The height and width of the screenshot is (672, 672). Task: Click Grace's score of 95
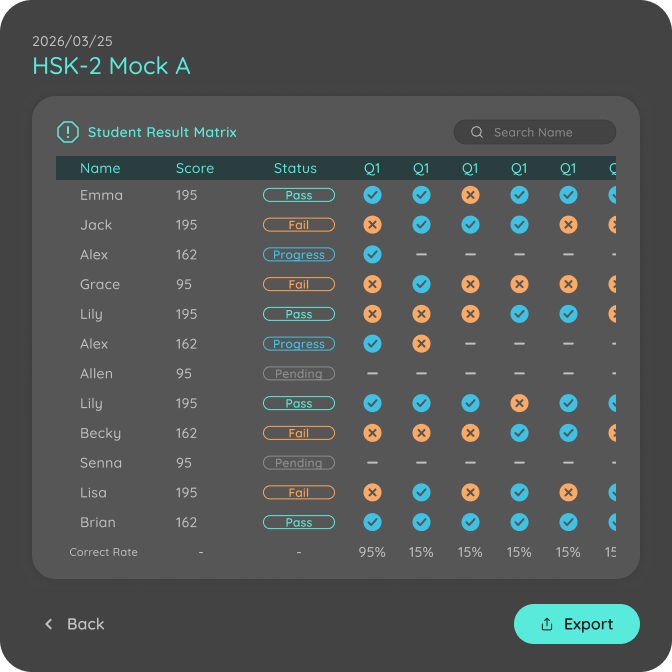[x=183, y=284]
